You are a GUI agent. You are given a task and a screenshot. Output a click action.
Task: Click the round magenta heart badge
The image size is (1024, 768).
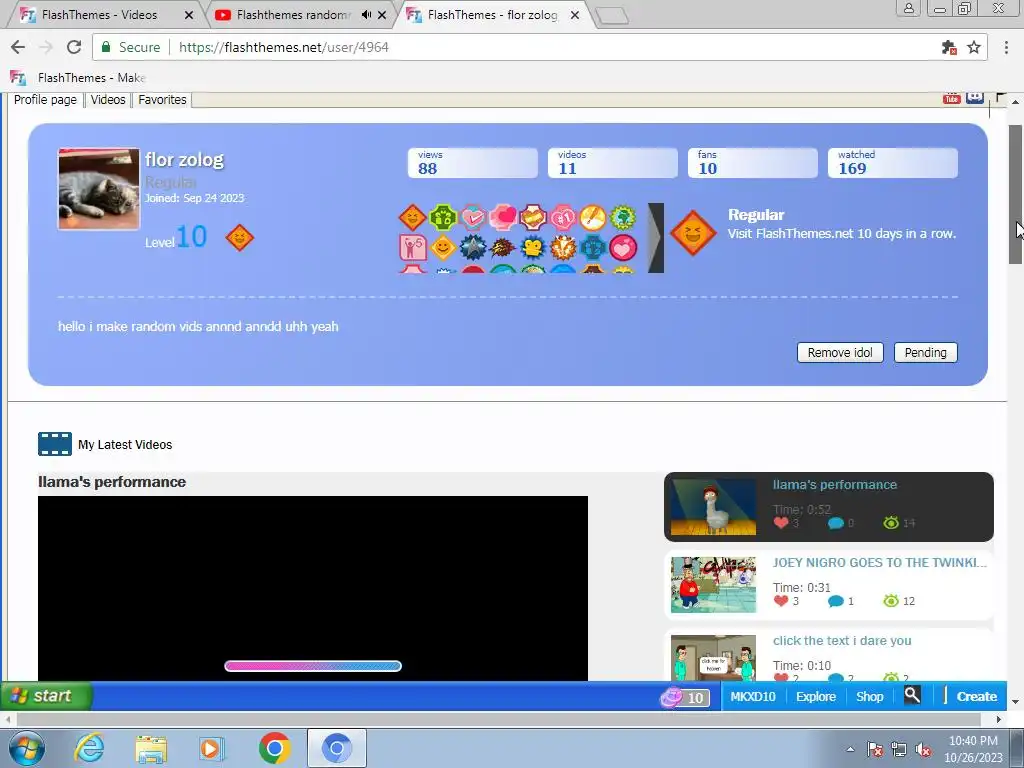coord(623,248)
